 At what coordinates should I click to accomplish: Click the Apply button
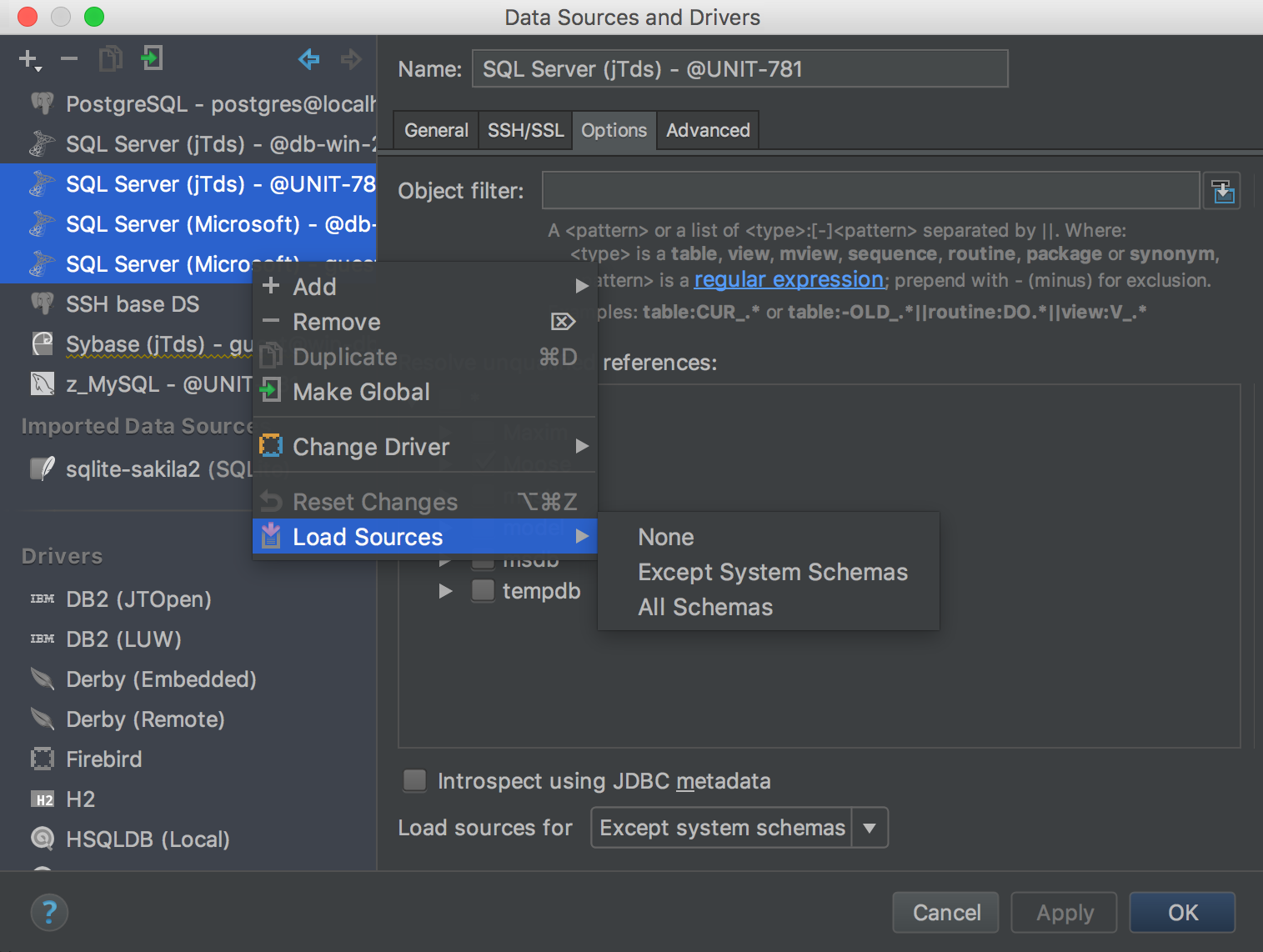1065,913
